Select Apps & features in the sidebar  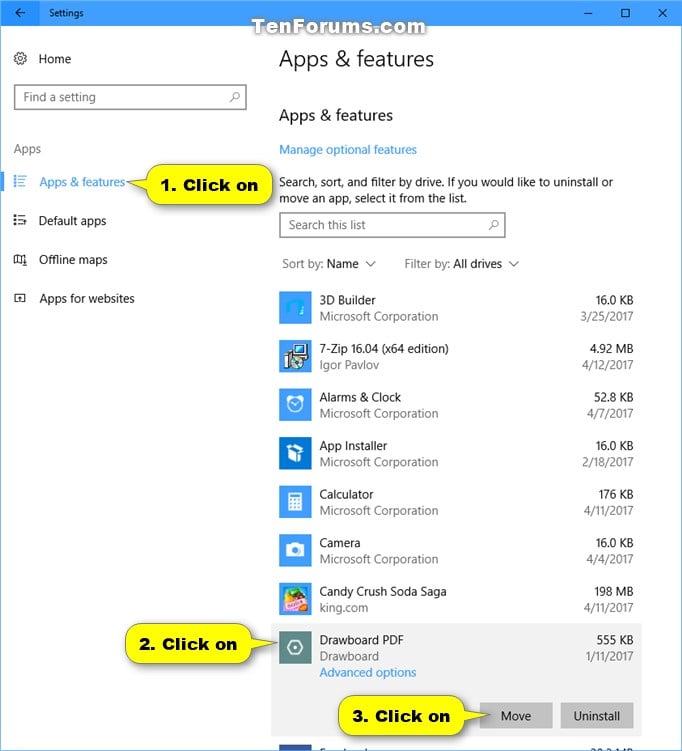click(82, 182)
